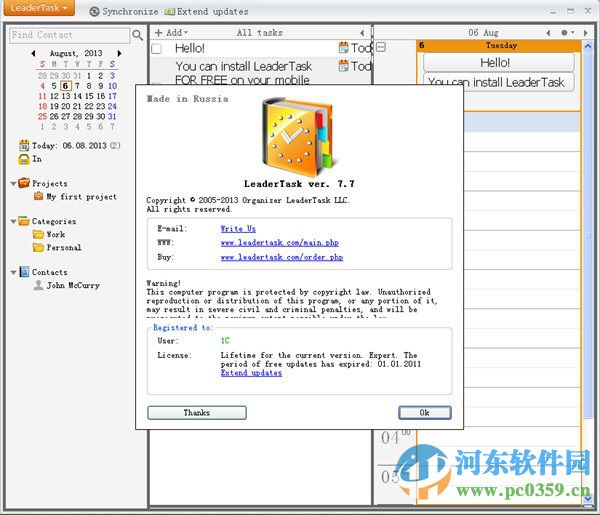Open www.leadertask.com/main.php link
The image size is (600, 515).
(x=280, y=243)
